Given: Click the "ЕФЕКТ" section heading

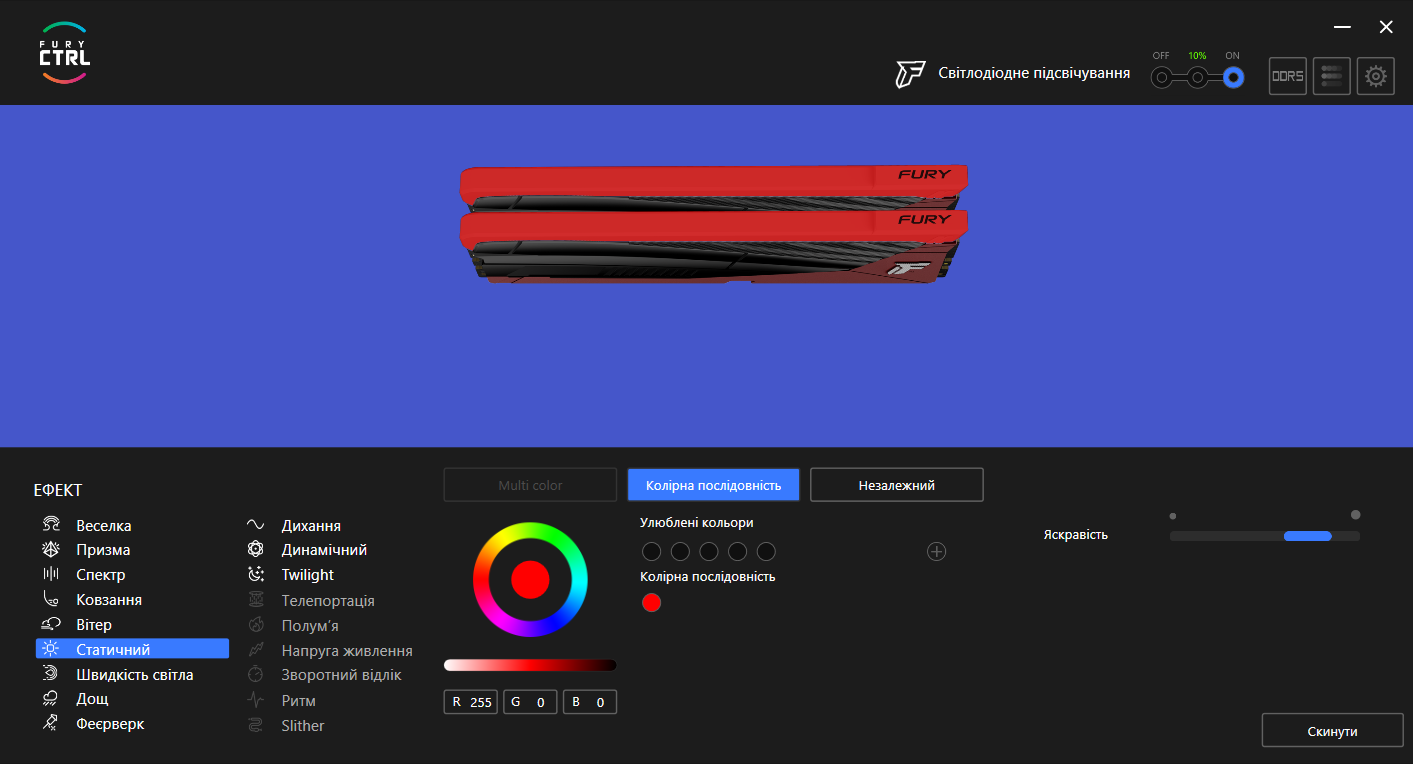Looking at the screenshot, I should pos(58,490).
